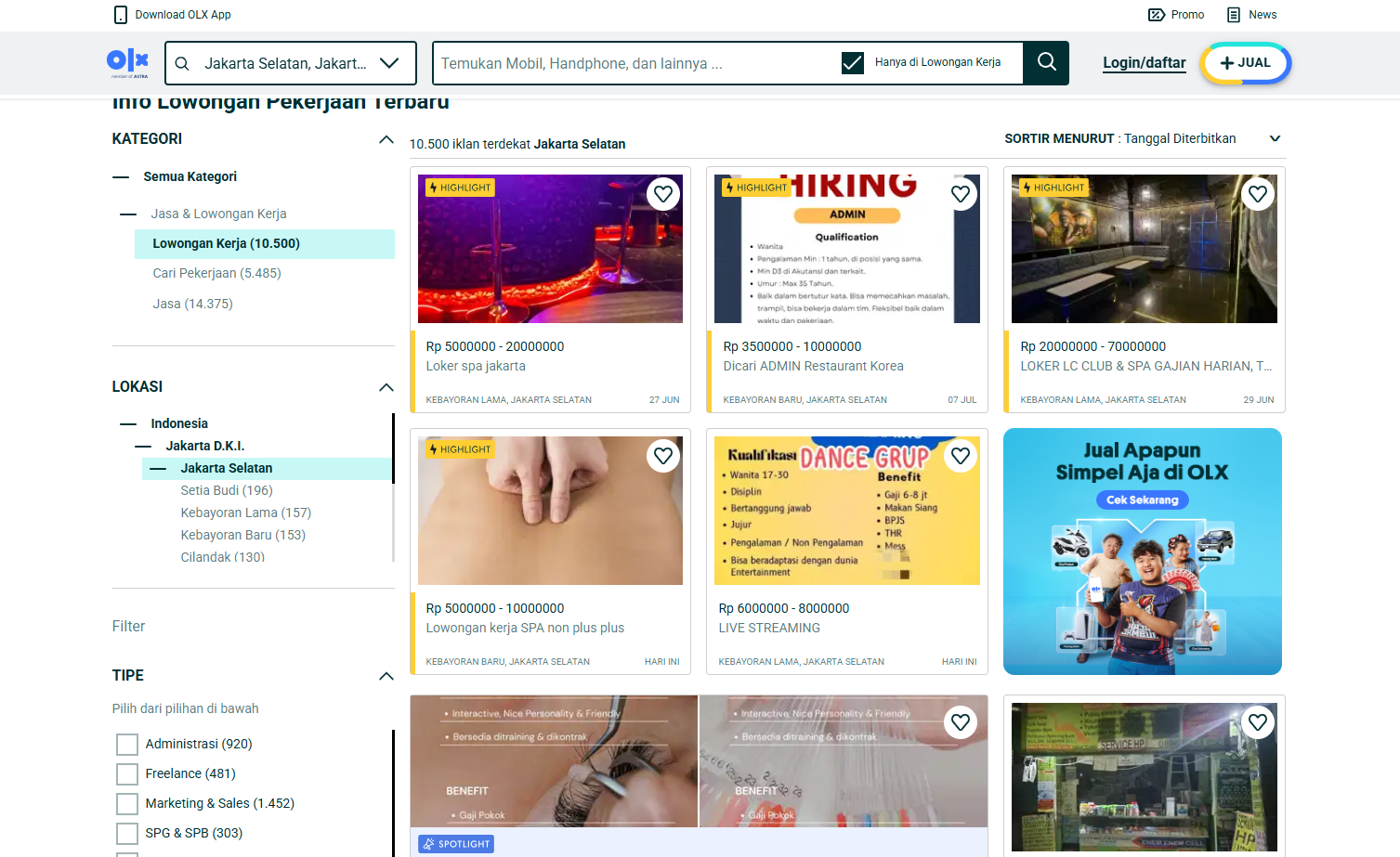Image resolution: width=1400 pixels, height=857 pixels.
Task: Open LOKER LC CLUB & SPA GAJIAN HARIAN title
Action: [1146, 366]
